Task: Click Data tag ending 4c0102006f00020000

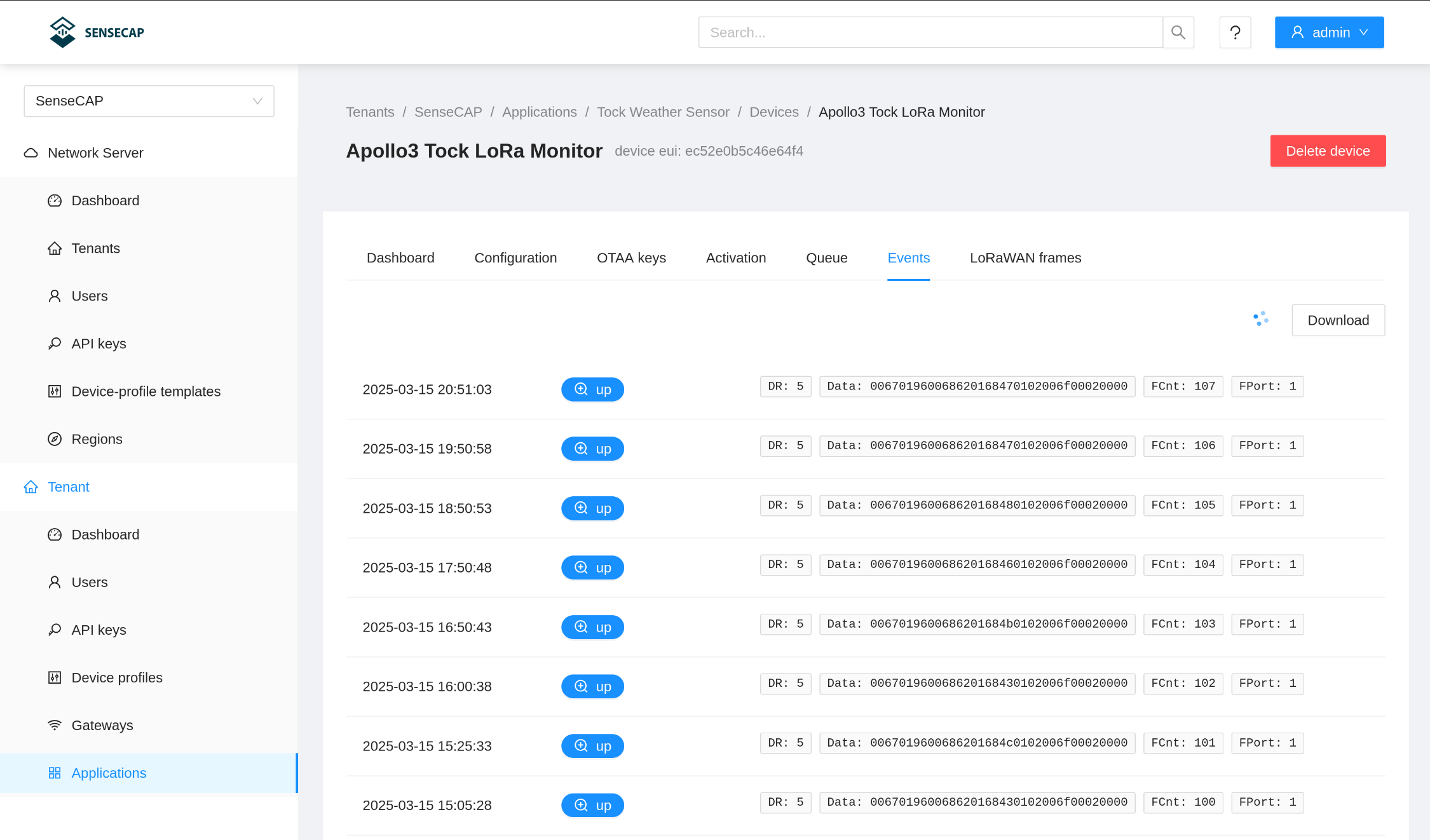Action: [977, 743]
